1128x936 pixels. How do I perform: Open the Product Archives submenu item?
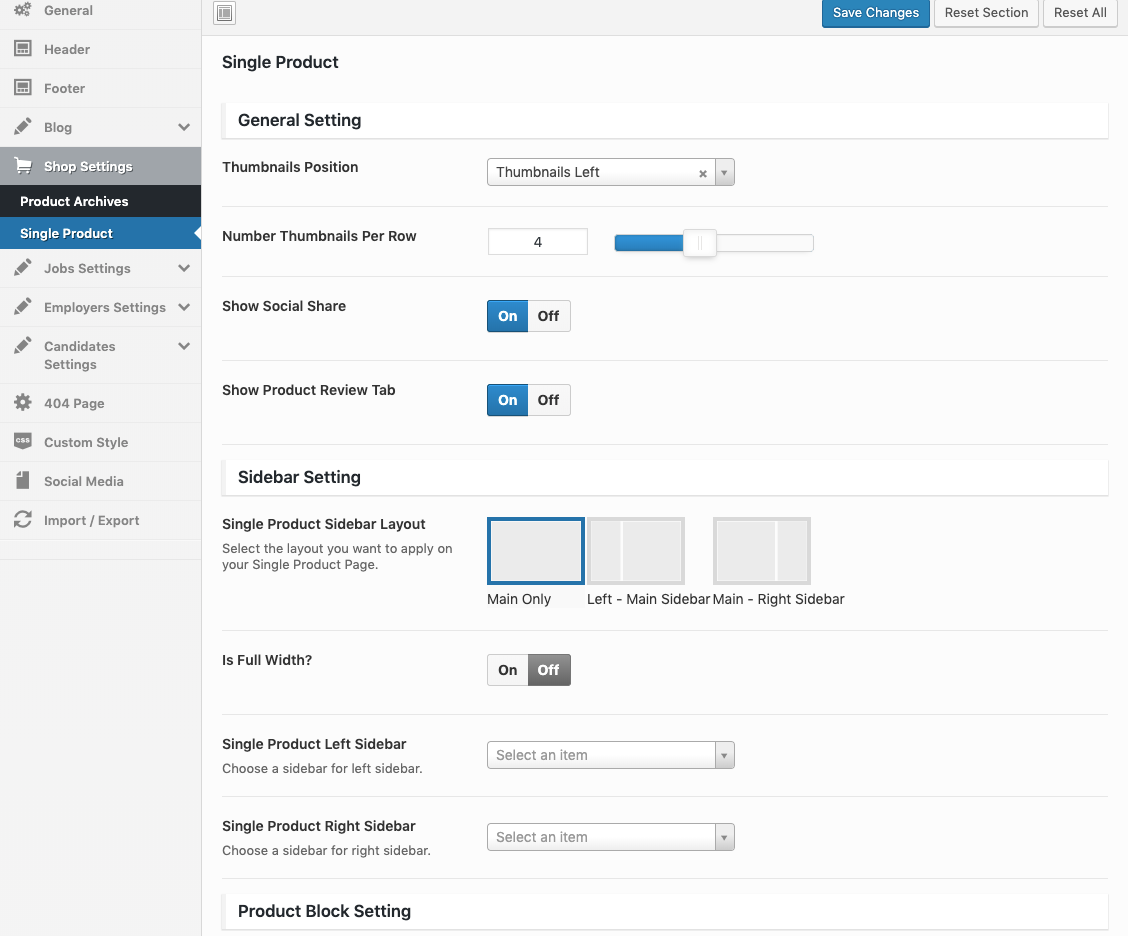point(74,201)
